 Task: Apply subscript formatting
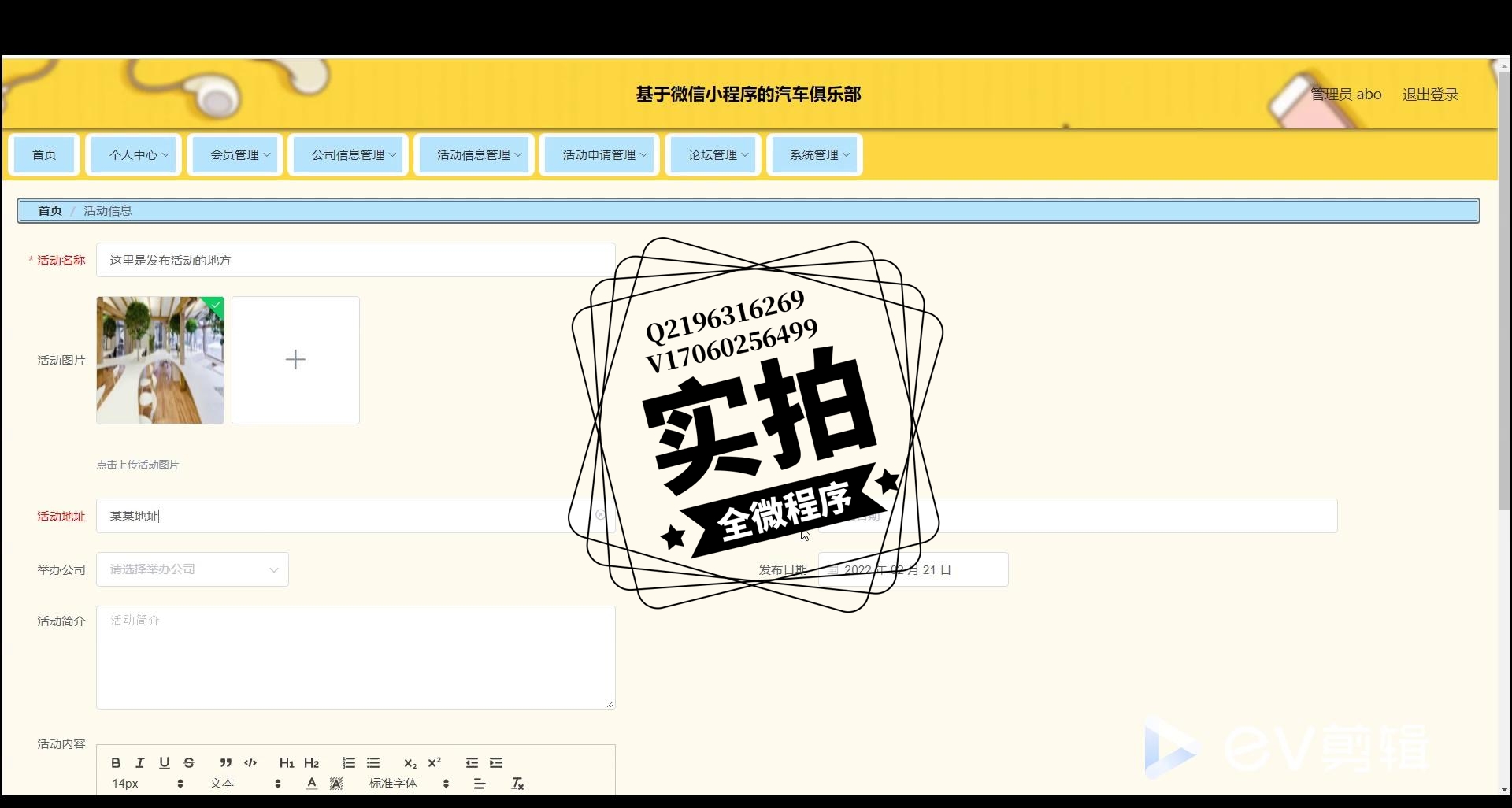point(410,762)
